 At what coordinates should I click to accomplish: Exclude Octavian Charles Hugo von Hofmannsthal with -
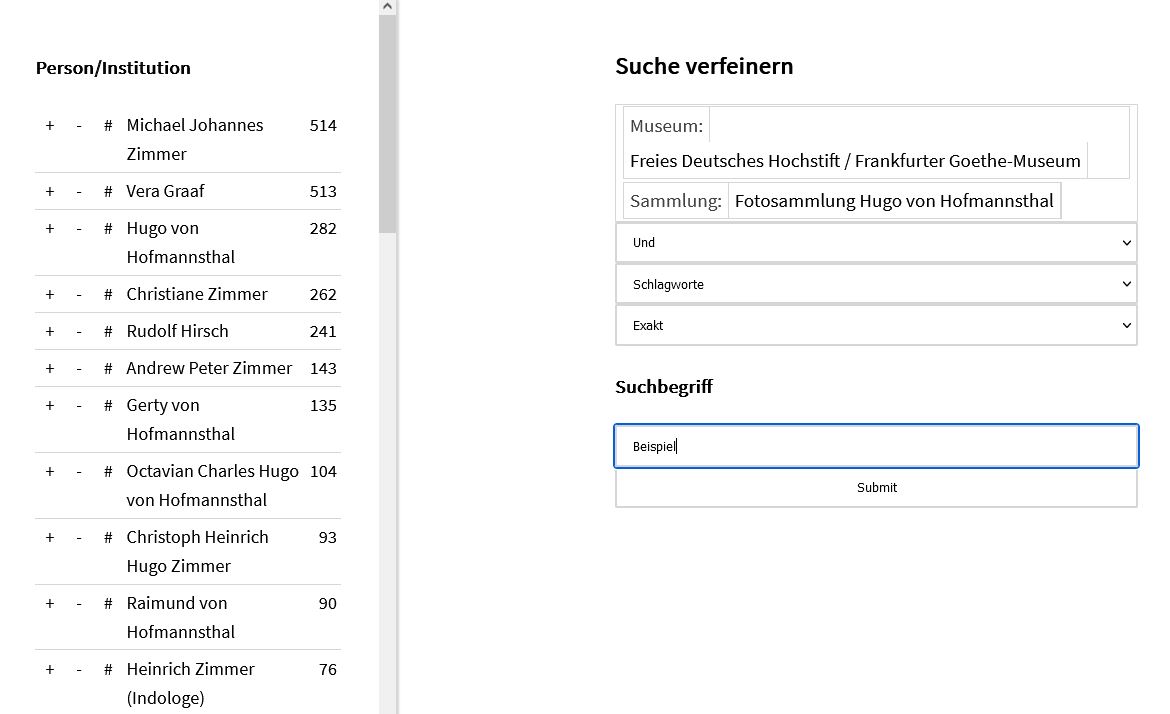tap(79, 472)
